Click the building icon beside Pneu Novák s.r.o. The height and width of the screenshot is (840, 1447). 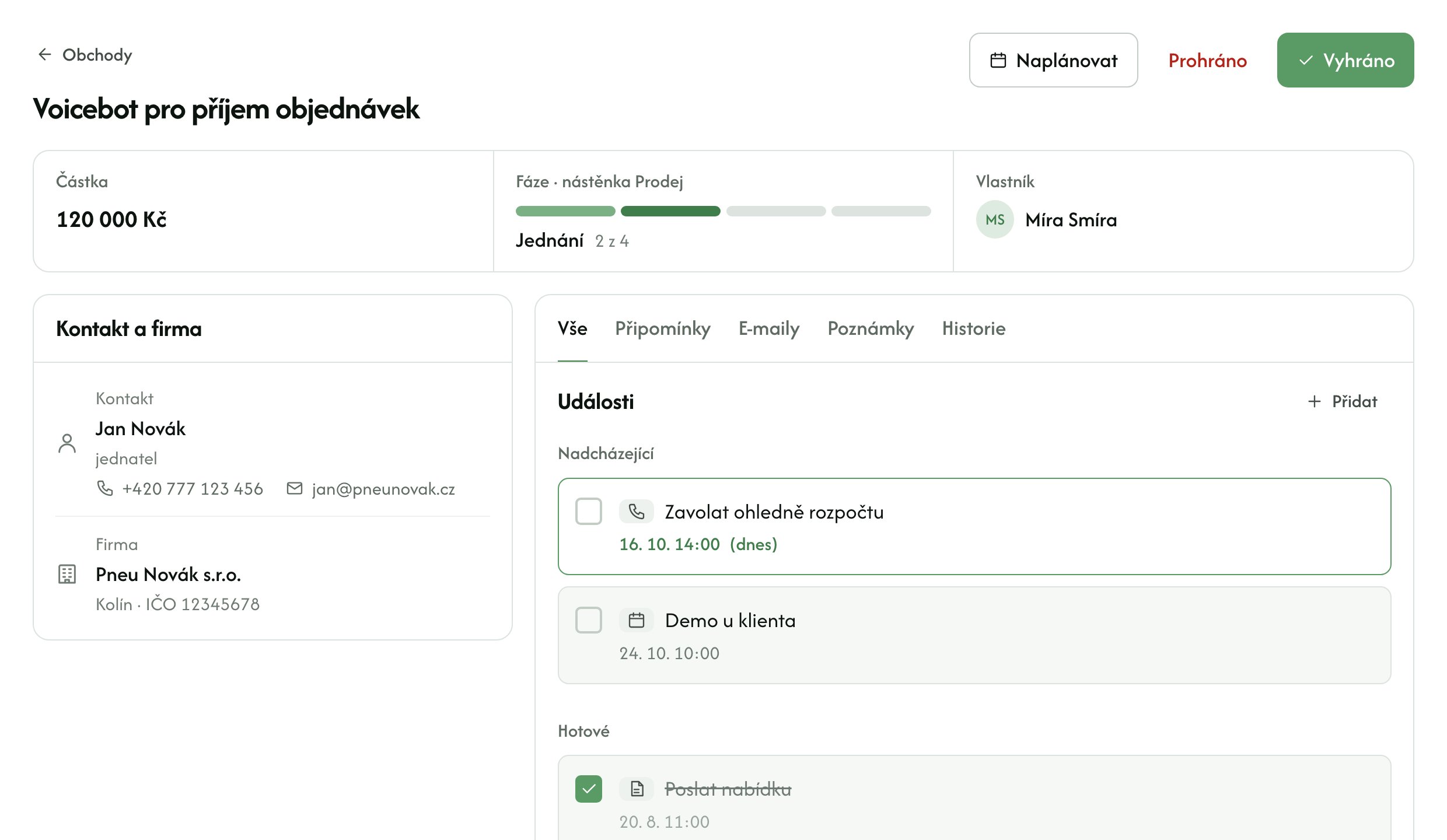(x=67, y=574)
